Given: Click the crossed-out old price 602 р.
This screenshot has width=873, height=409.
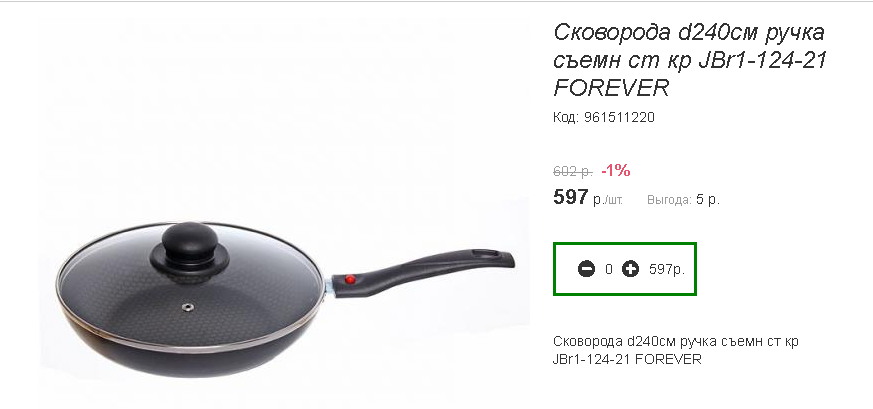Looking at the screenshot, I should coord(573,171).
